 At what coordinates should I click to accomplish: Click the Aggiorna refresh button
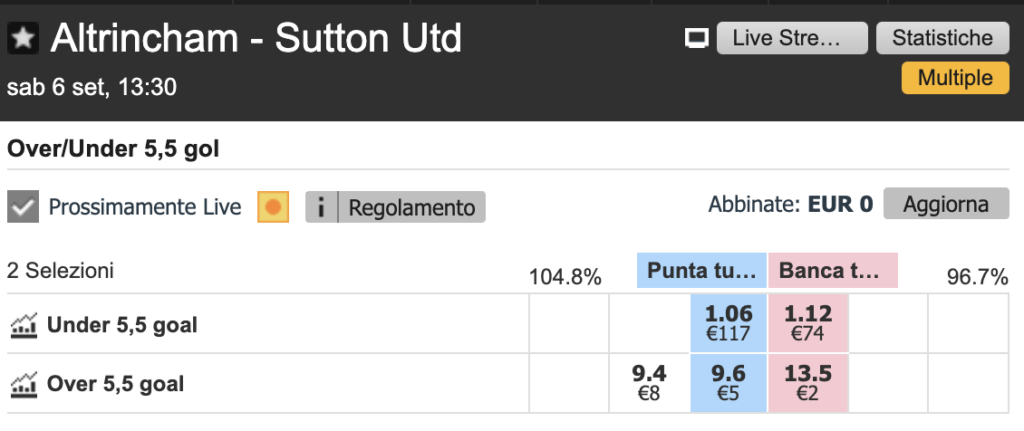point(946,204)
